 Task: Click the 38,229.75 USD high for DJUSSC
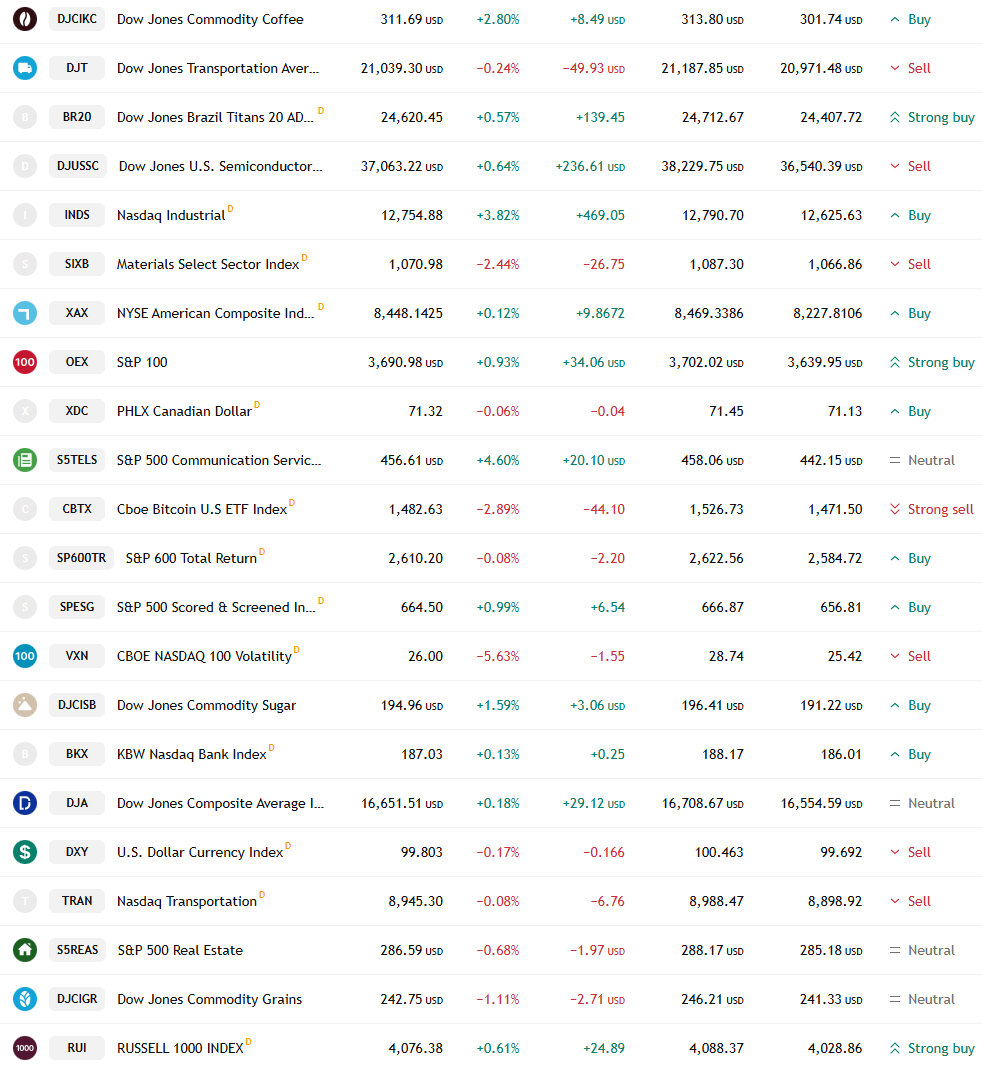(x=702, y=166)
